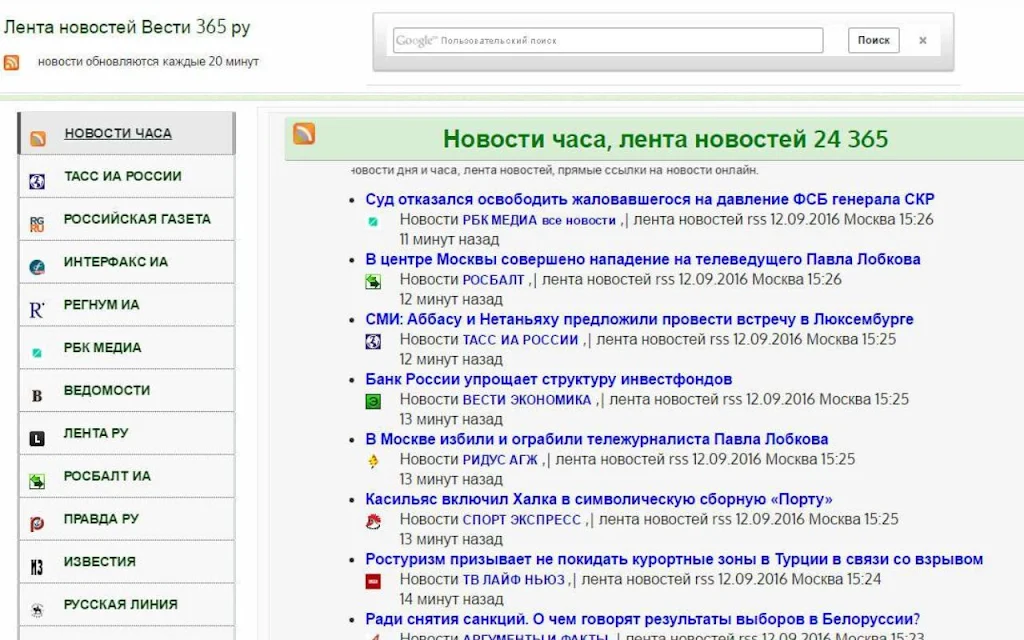This screenshot has width=1024, height=640.
Task: Clear the search with the × button
Action: coord(923,40)
